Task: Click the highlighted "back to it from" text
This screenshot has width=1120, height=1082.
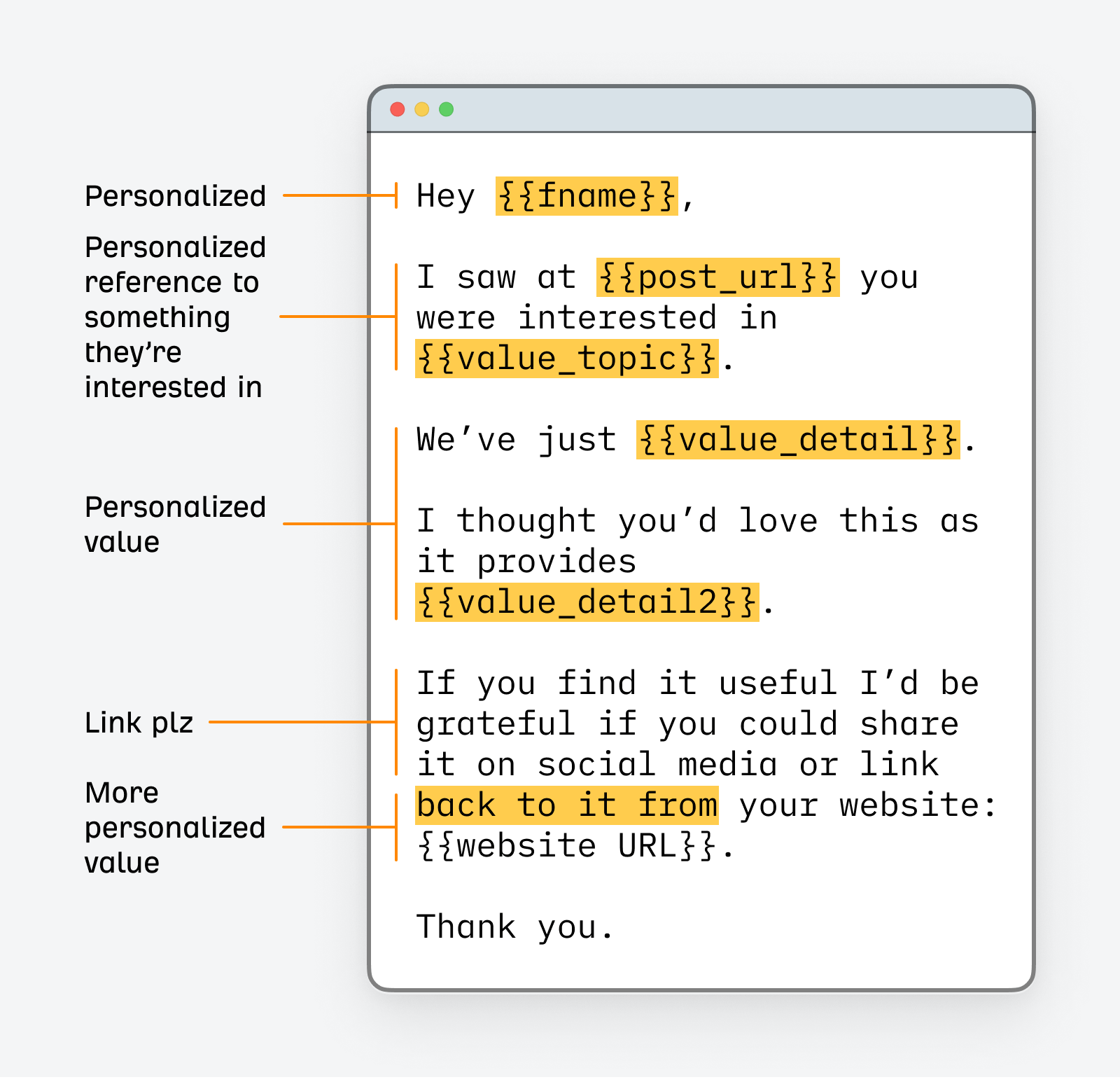Action: (566, 805)
